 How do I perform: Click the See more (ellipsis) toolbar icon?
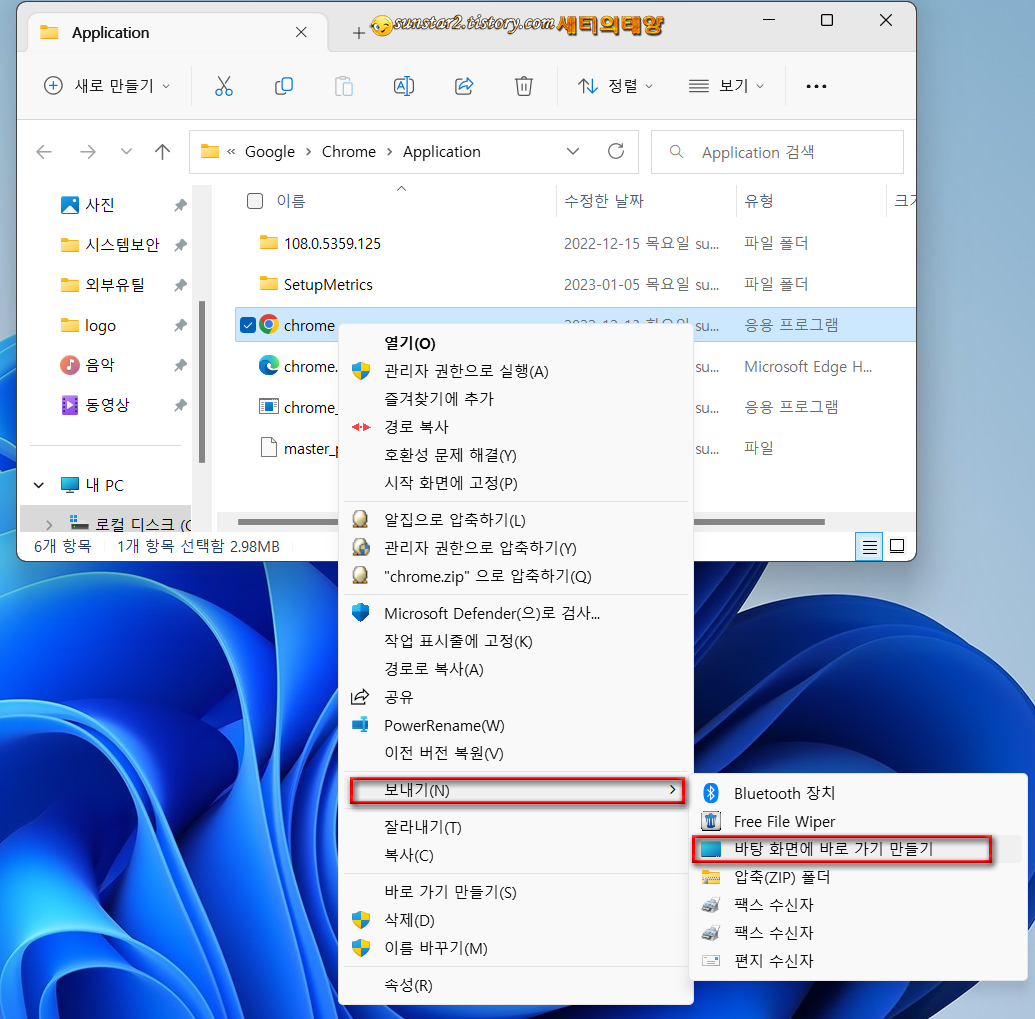816,86
